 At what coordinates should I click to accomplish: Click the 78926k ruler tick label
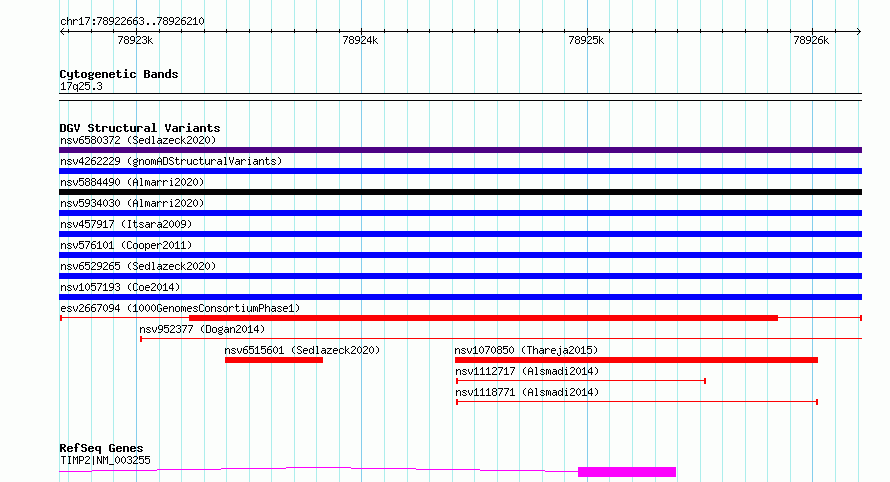click(811, 40)
